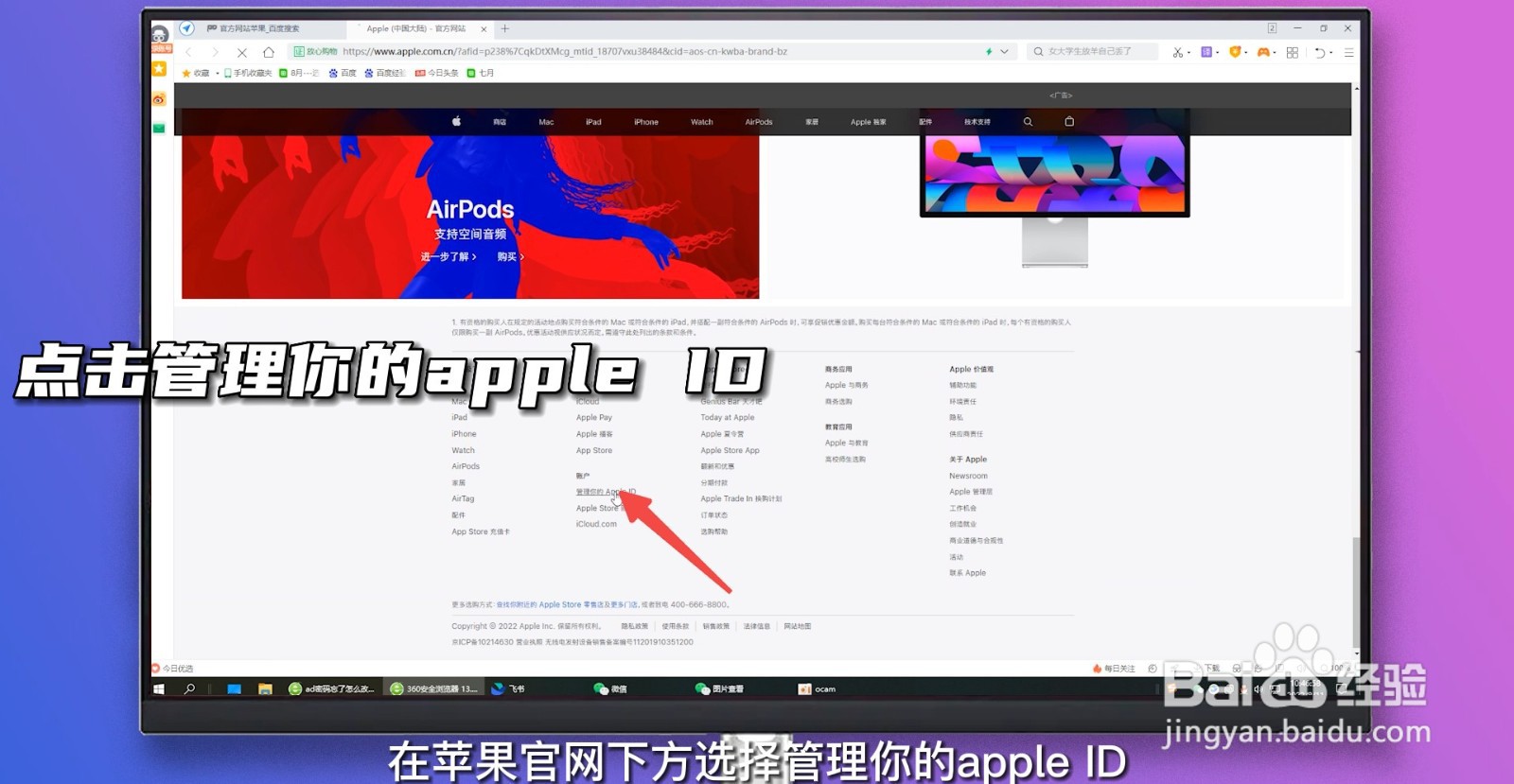Open the 收藏 favorites star bookmark
Image resolution: width=1514 pixels, height=784 pixels.
[x=196, y=73]
